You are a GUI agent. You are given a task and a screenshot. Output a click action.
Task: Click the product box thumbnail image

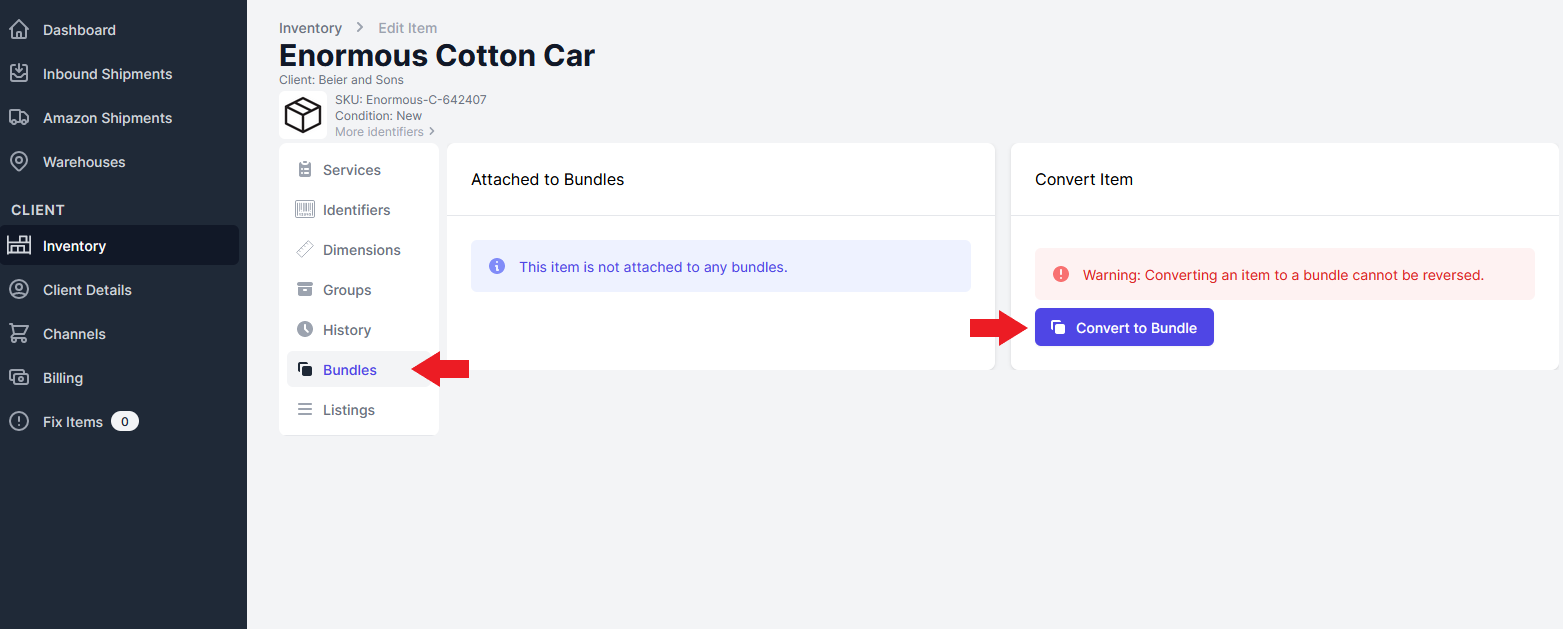[x=303, y=115]
